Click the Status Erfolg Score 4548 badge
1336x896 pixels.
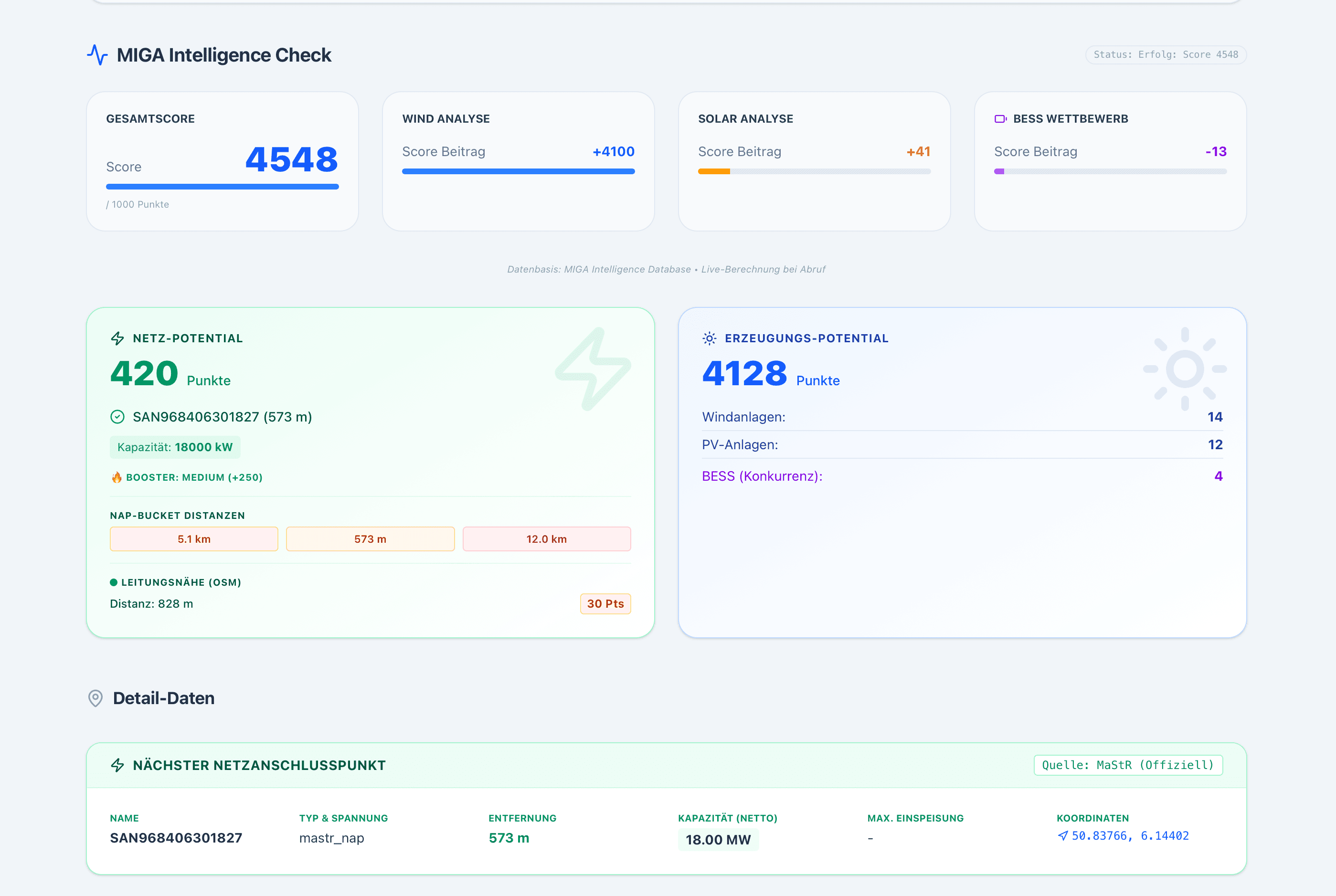tap(1165, 55)
